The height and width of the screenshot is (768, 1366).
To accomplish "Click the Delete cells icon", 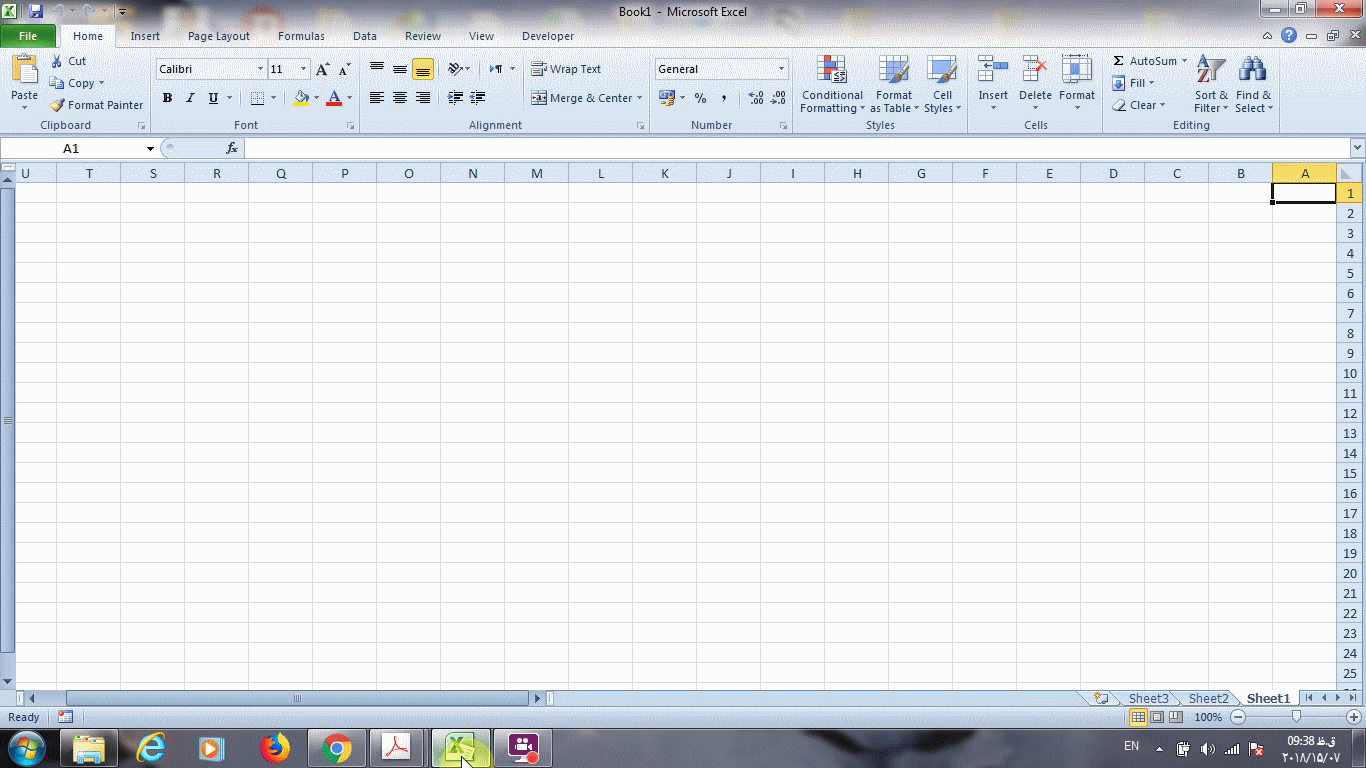I will pyautogui.click(x=1035, y=69).
